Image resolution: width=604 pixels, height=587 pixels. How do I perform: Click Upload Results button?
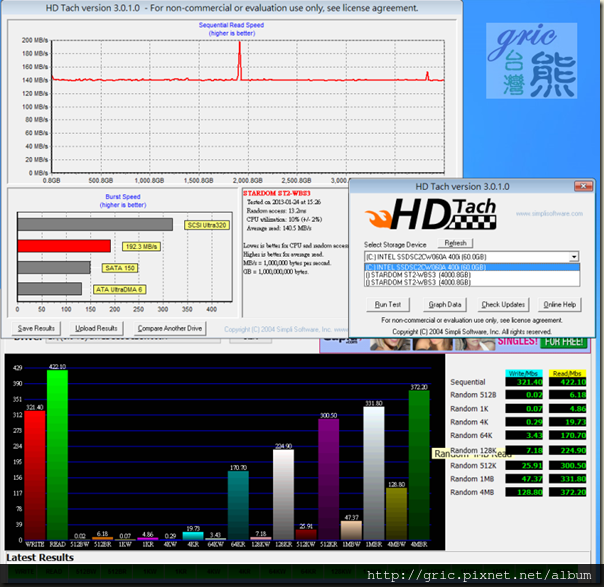coord(96,328)
